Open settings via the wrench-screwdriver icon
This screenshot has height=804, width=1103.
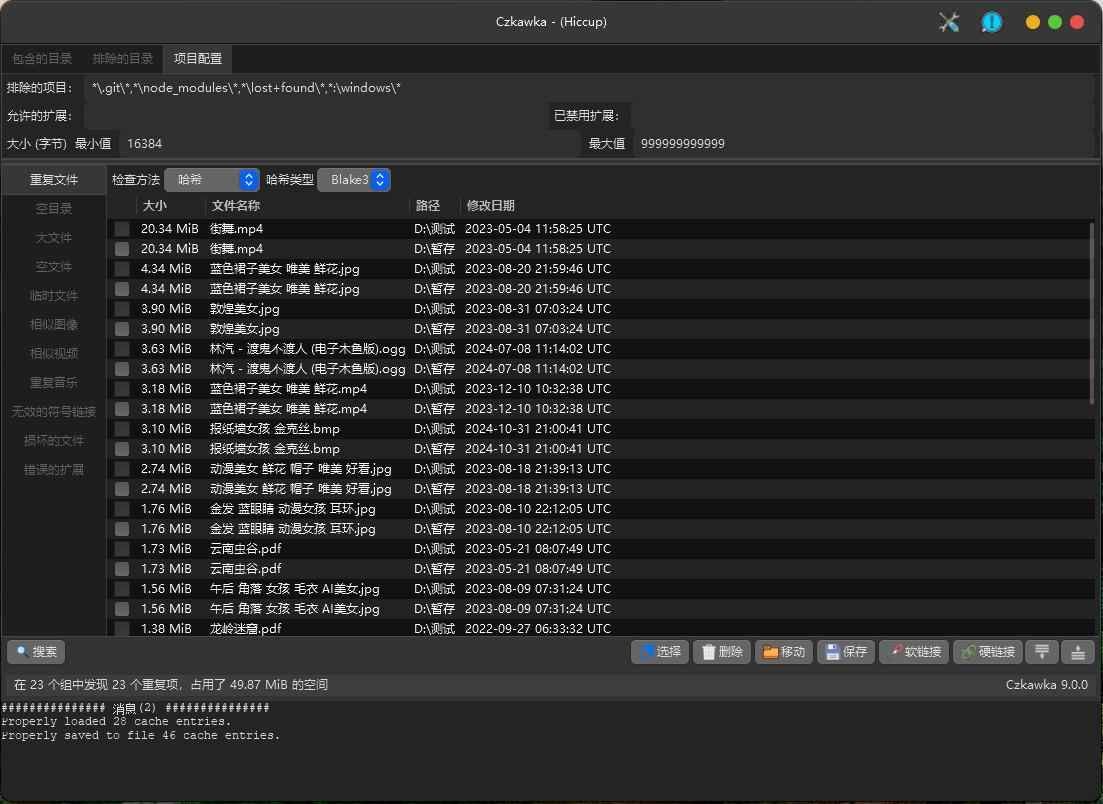point(949,22)
